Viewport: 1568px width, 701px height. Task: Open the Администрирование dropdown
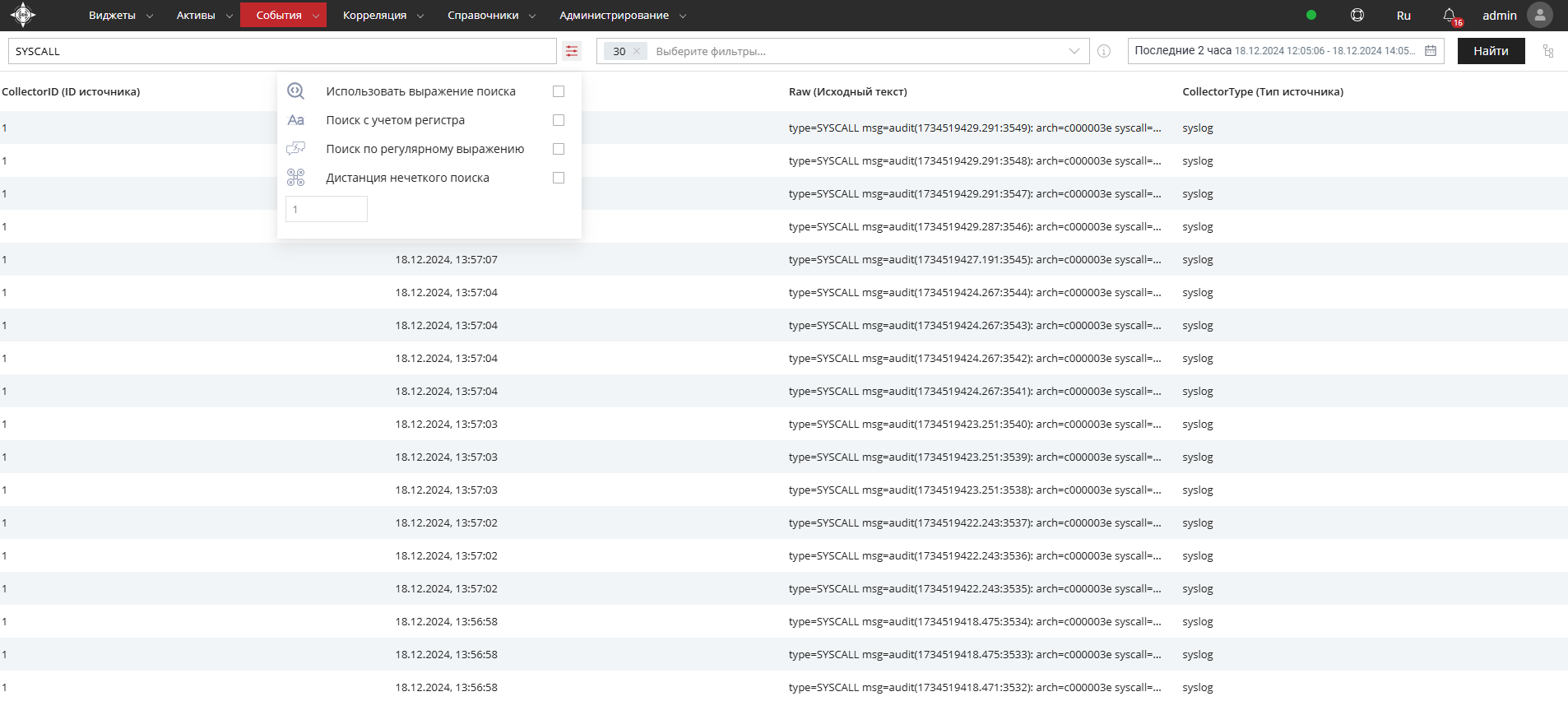tap(622, 16)
